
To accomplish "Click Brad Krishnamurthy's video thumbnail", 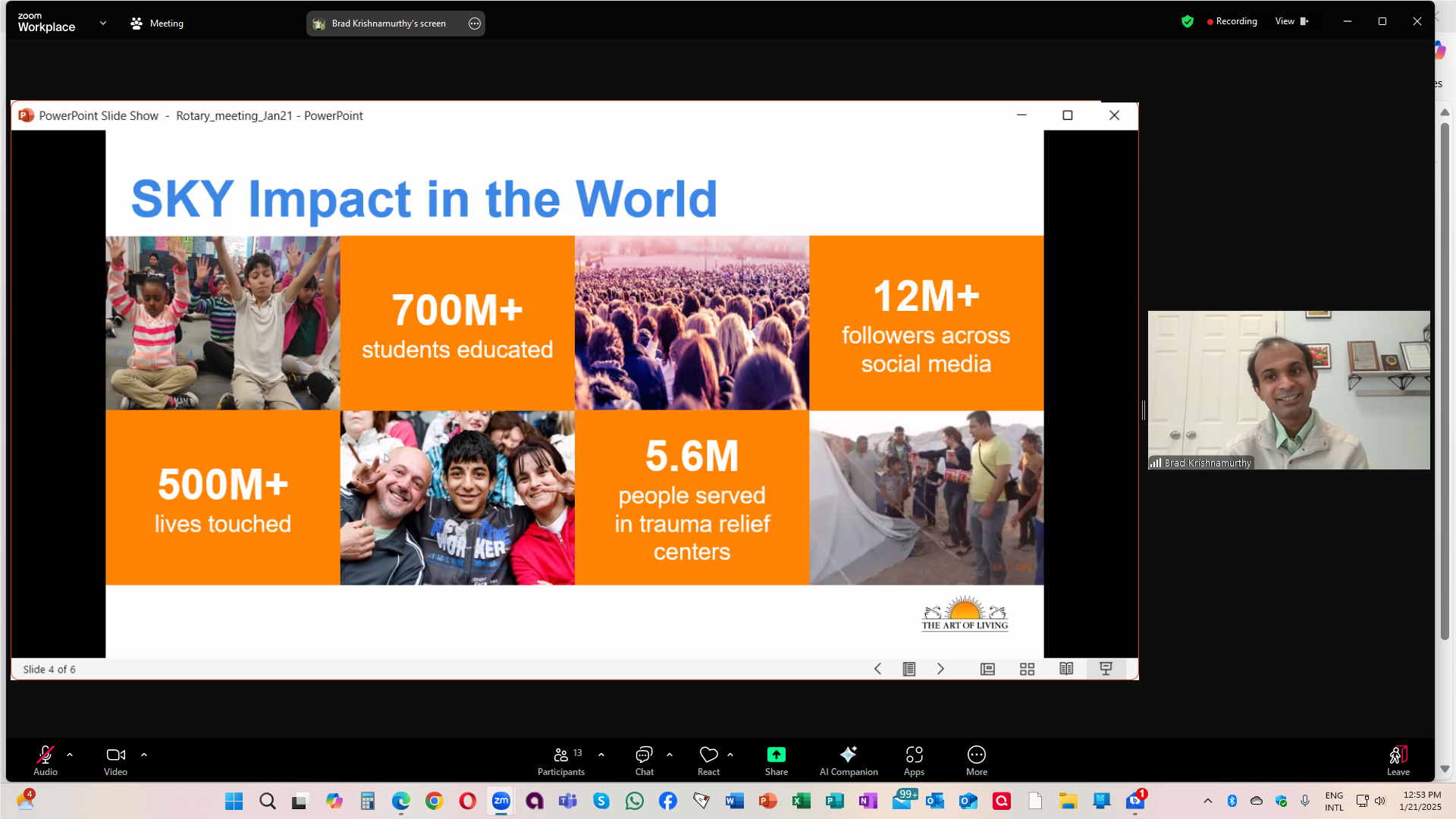I will (1288, 390).
